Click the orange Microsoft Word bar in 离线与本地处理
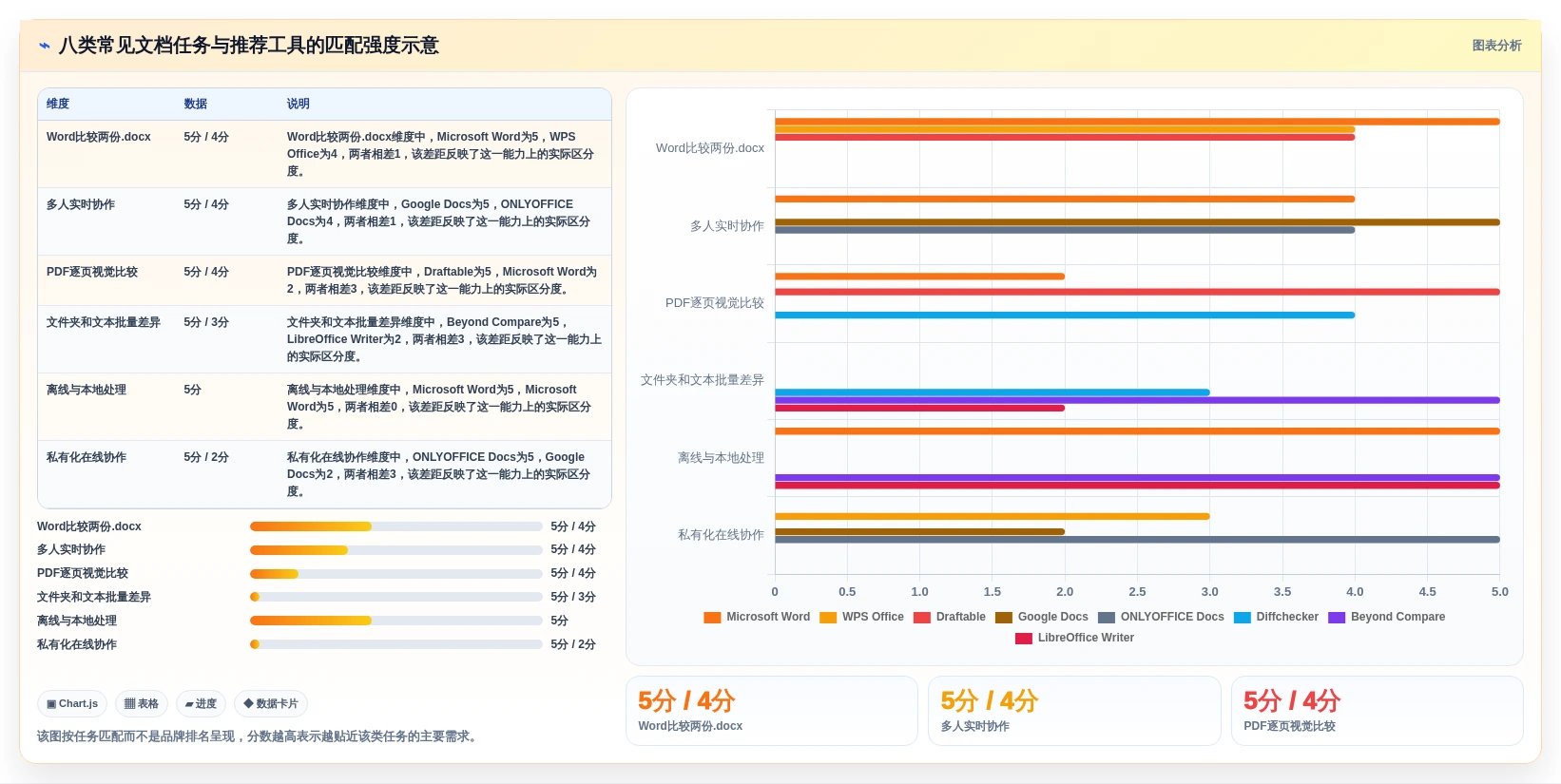1561x784 pixels. coord(1137,431)
